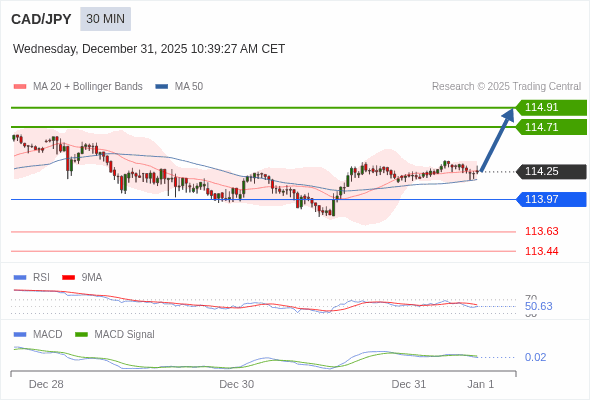This screenshot has height=400, width=590.
Task: Click the Jan 1 axis label
Action: click(x=481, y=384)
